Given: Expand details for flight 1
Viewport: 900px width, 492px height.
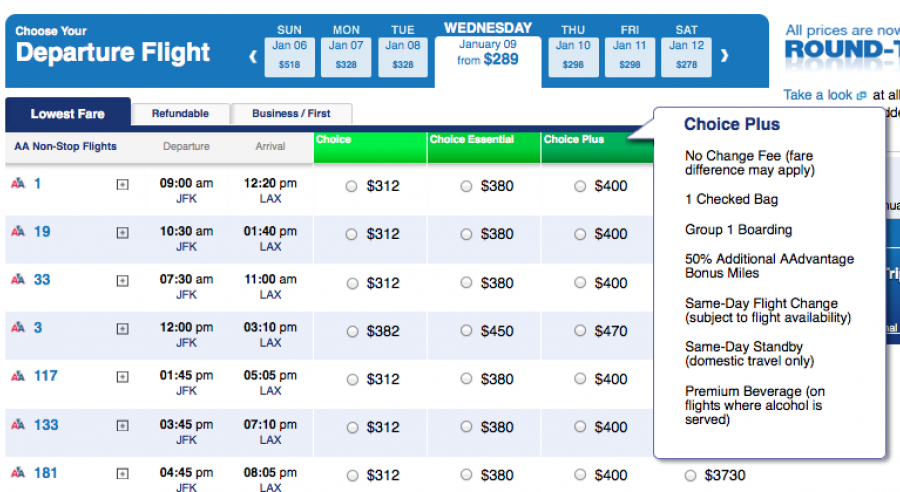Looking at the screenshot, I should coord(122,184).
